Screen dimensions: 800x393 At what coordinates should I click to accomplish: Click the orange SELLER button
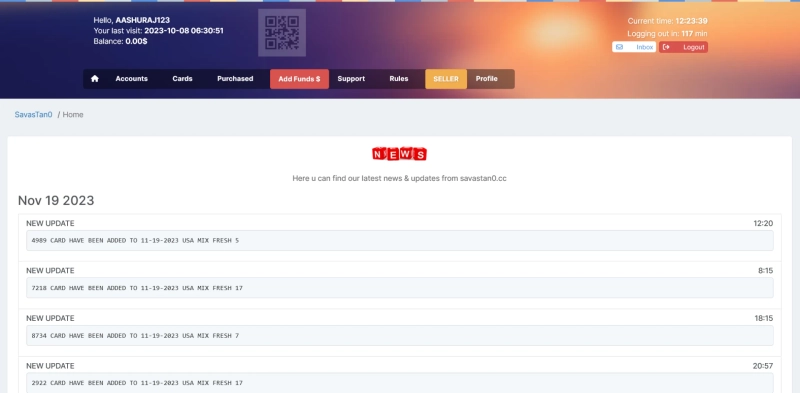point(446,79)
